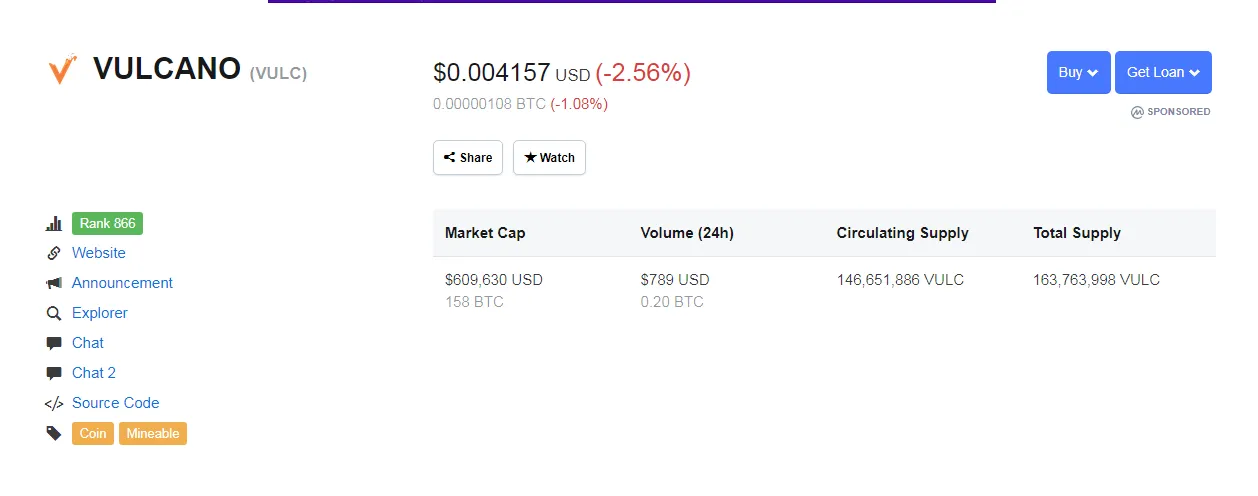Screen dimensions: 1258x496
Task: Share this coin page
Action: coord(468,158)
